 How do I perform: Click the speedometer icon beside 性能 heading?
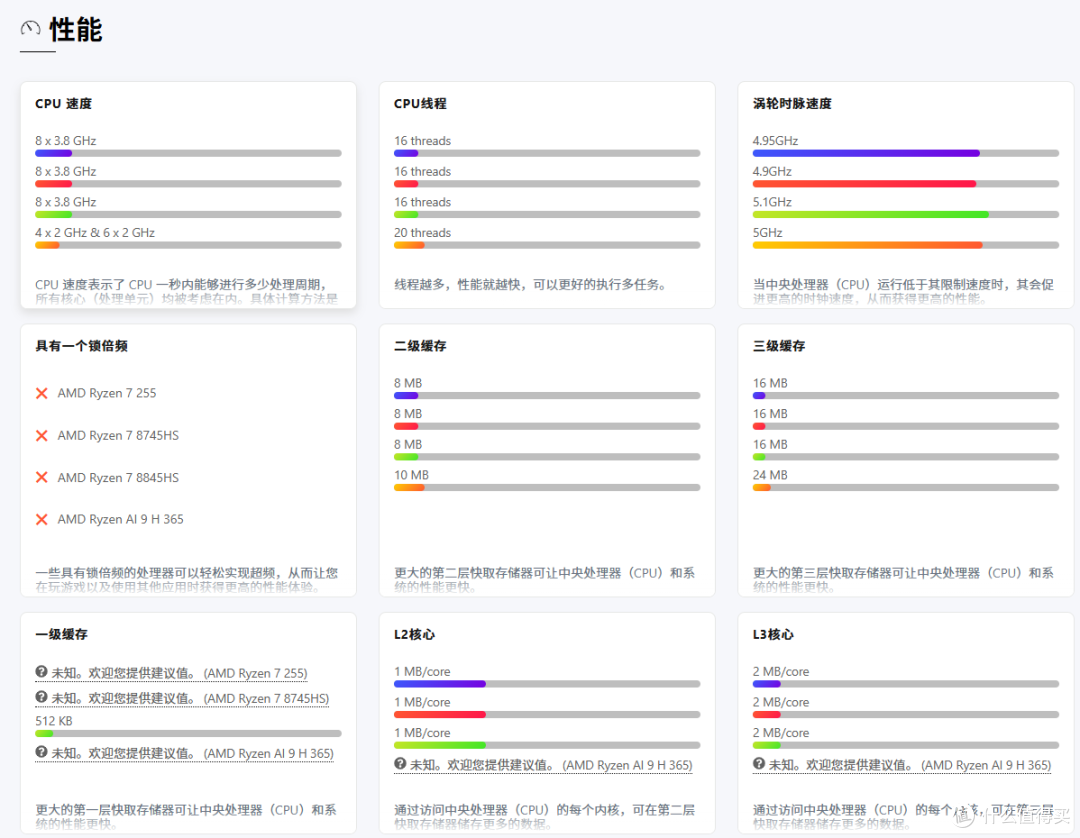click(30, 28)
